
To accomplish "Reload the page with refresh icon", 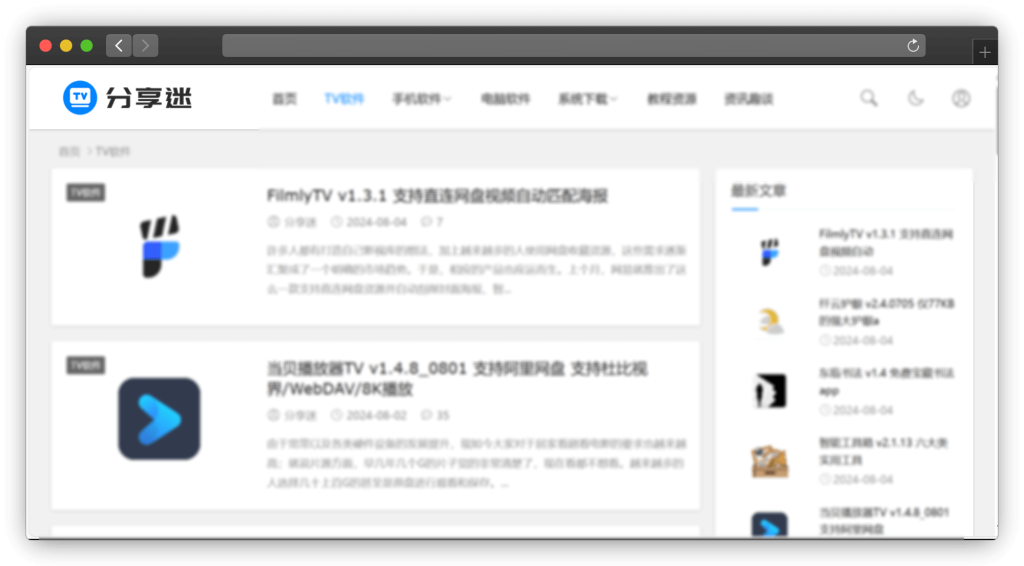I will 913,46.
